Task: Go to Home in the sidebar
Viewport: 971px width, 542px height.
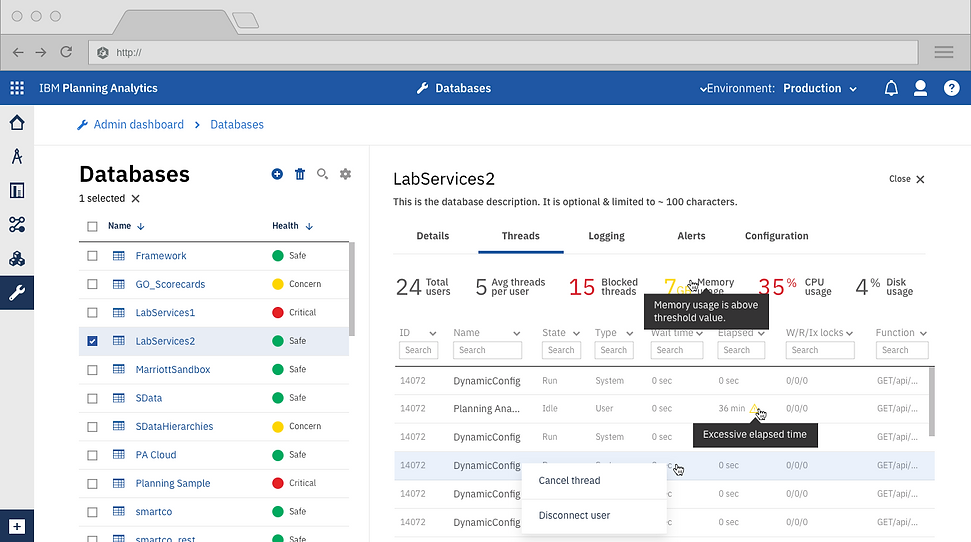Action: pos(17,123)
